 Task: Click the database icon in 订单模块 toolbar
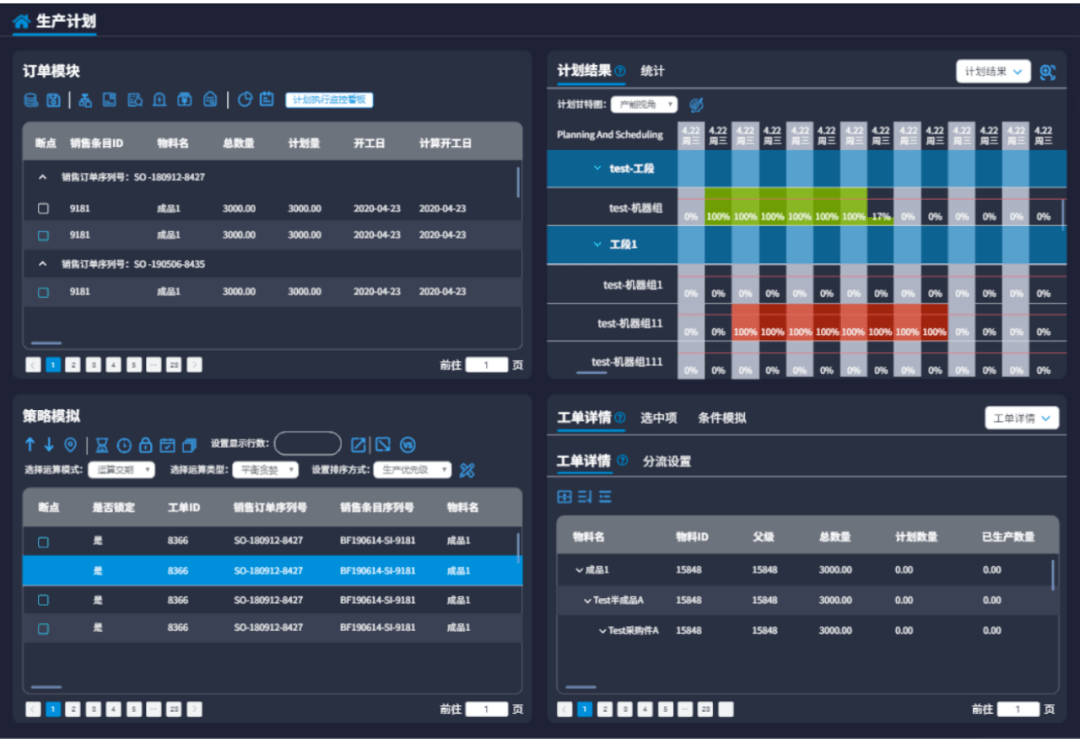point(31,100)
